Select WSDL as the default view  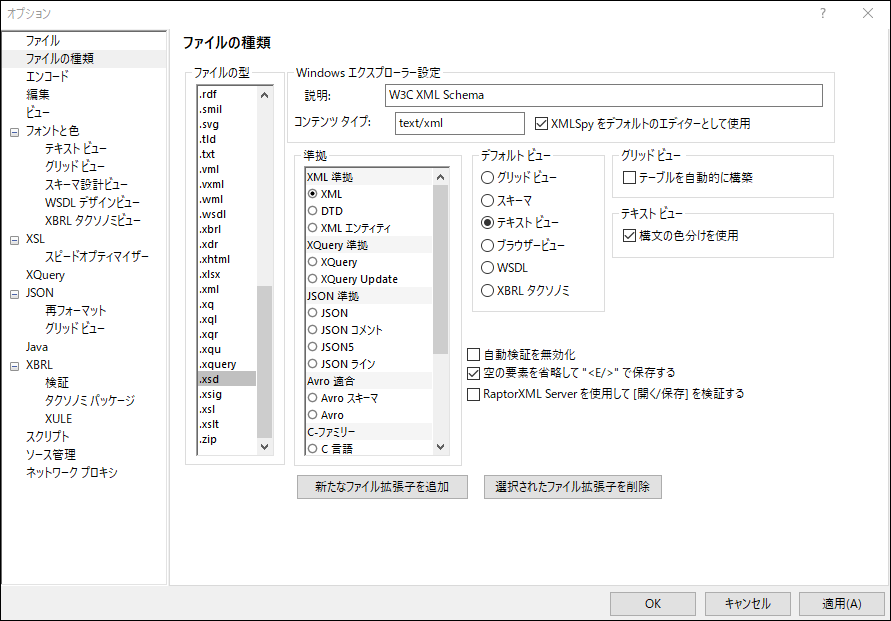pos(488,267)
